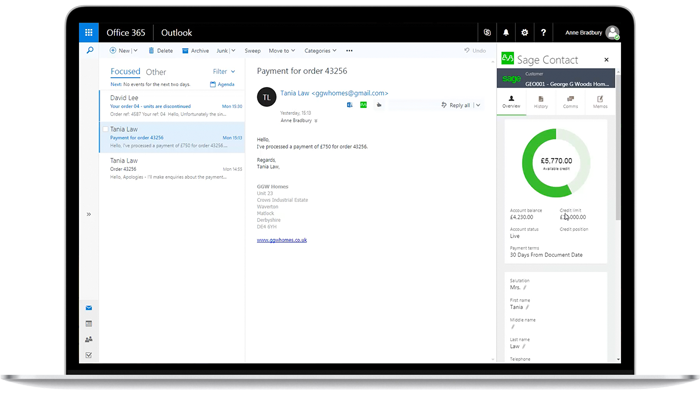
Task: Open David Lee email about discontinued units
Action: 172,106
